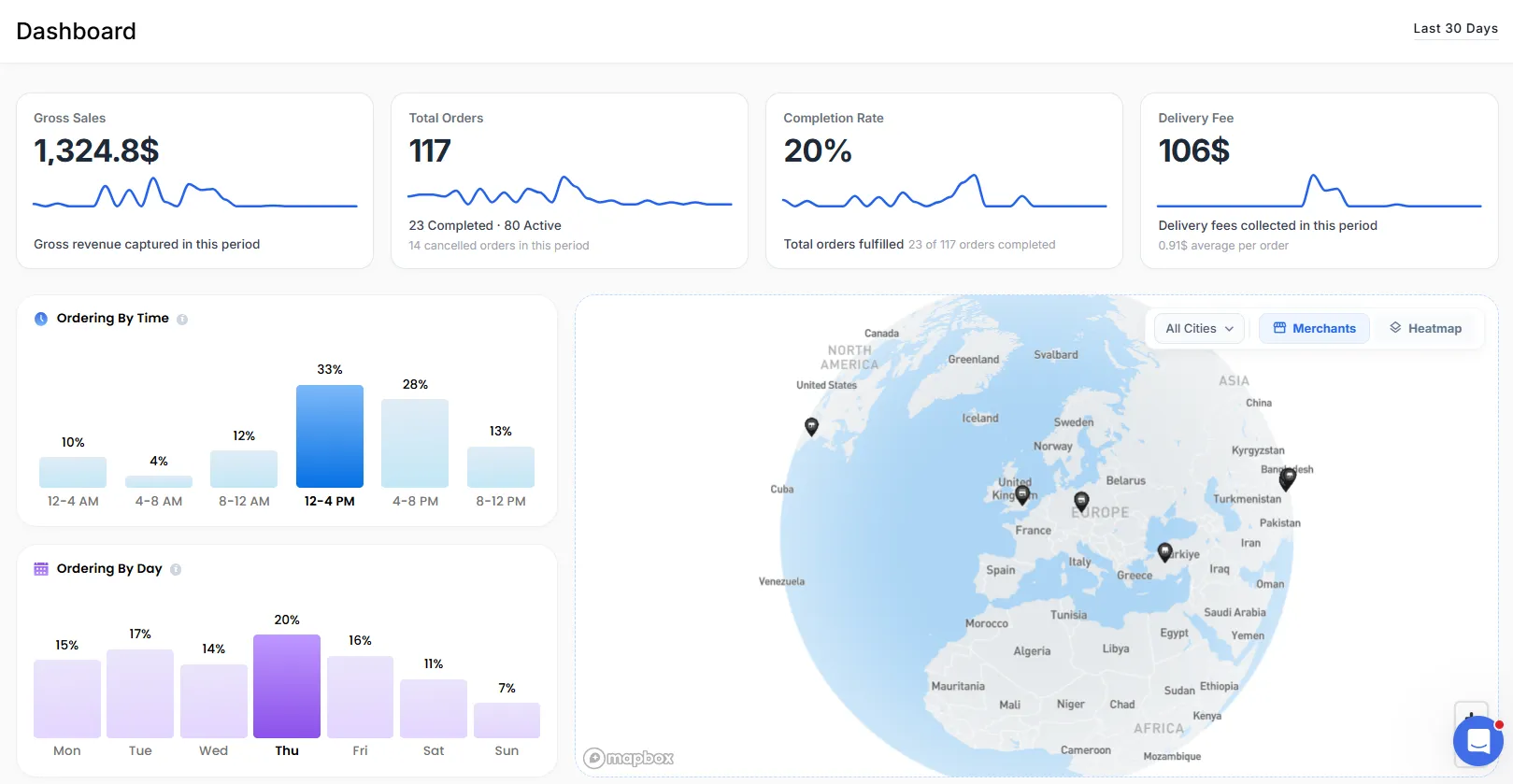Click '23 of 117 orders completed' text
Viewport: 1513px width, 784px height.
pyautogui.click(x=982, y=245)
